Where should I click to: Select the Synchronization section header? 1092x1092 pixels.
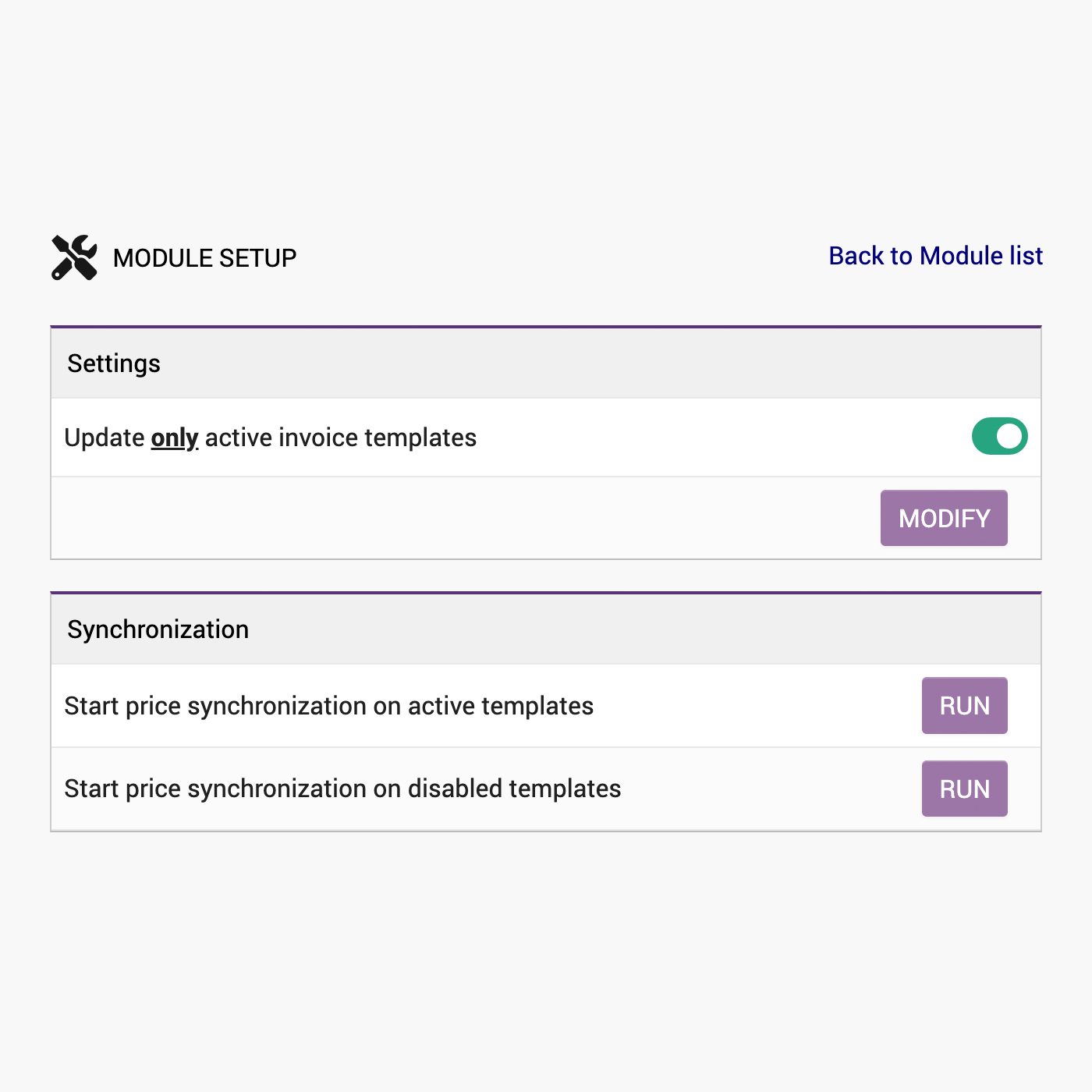pyautogui.click(x=158, y=629)
